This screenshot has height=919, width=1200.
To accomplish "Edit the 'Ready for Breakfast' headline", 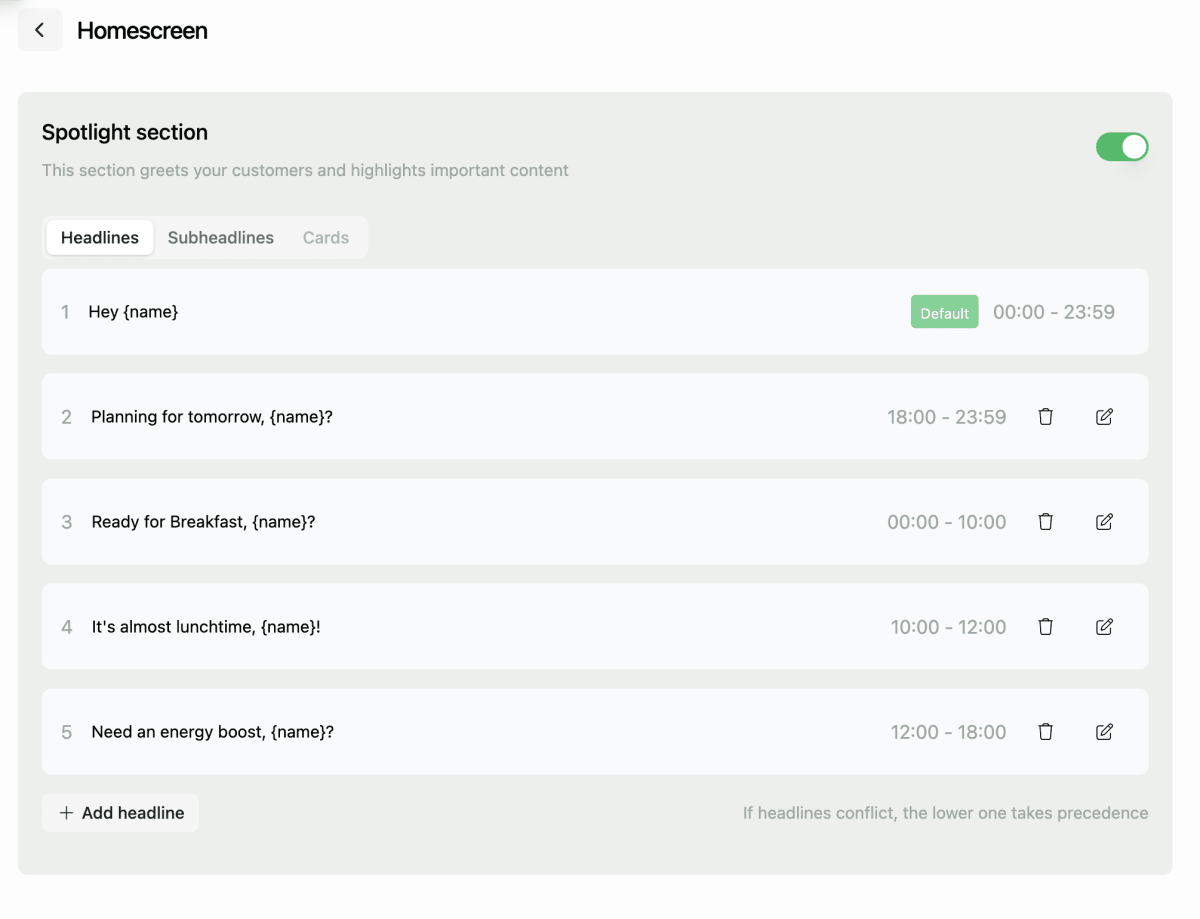I will [1104, 522].
